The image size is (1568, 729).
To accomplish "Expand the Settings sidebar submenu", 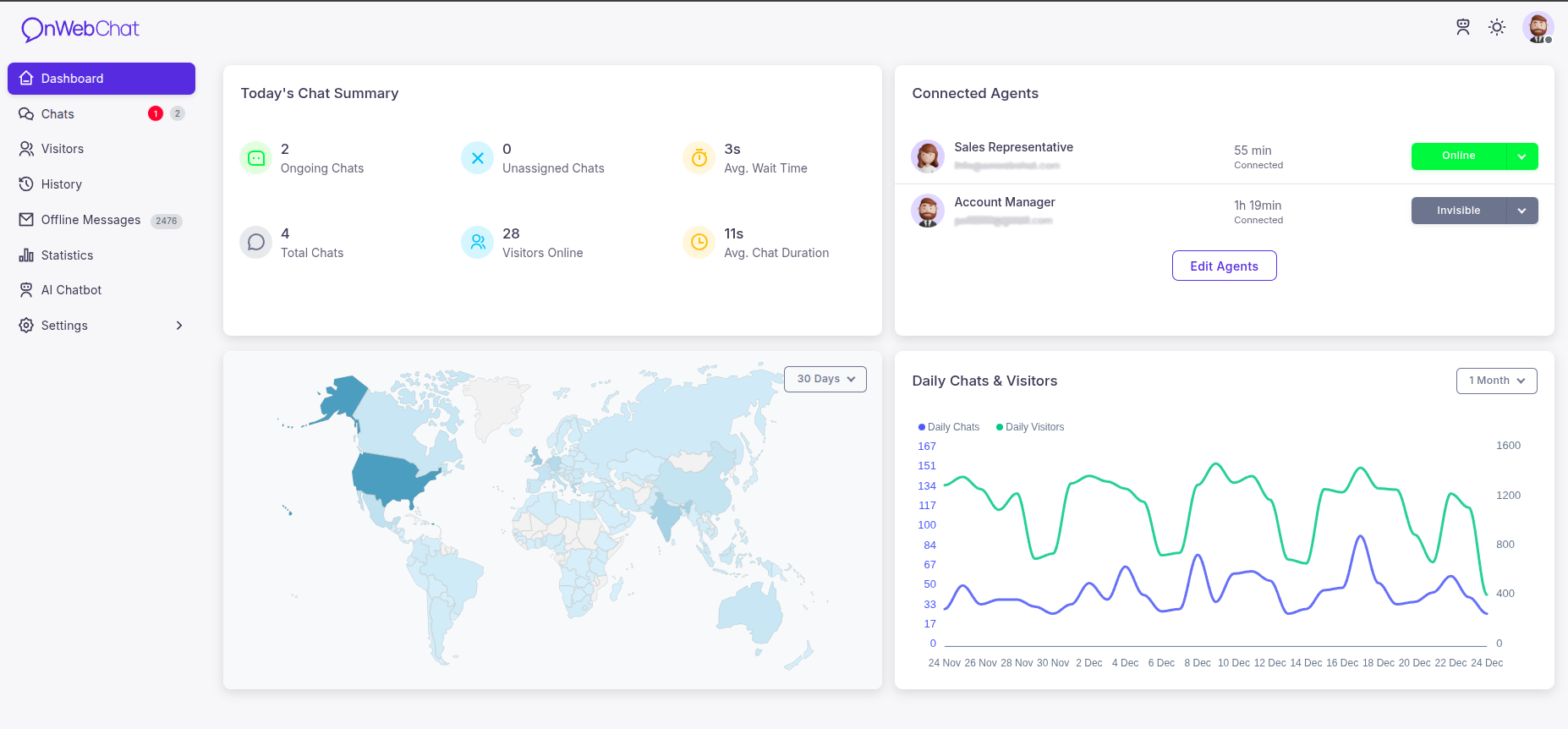I will click(178, 326).
